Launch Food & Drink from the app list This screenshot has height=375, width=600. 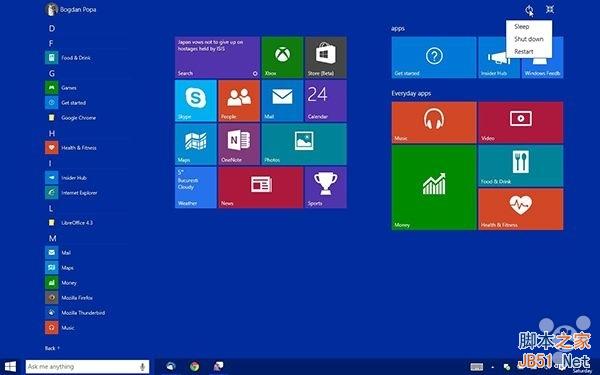68,58
